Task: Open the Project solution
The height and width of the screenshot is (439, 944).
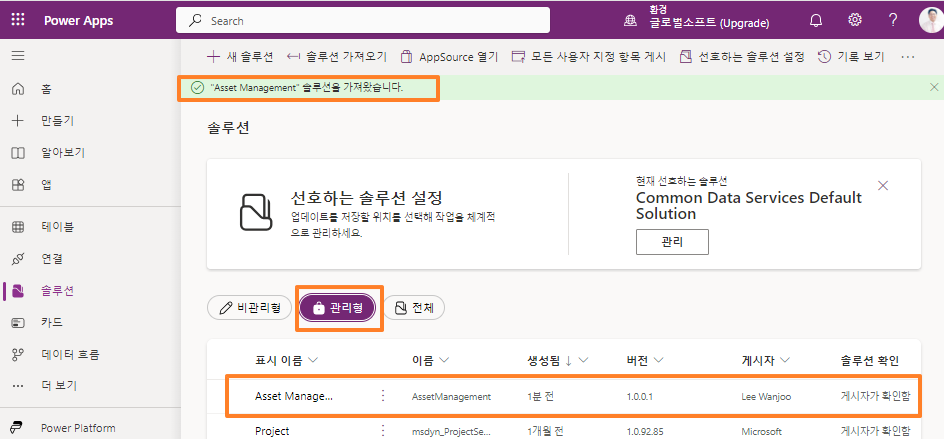Action: click(x=272, y=431)
